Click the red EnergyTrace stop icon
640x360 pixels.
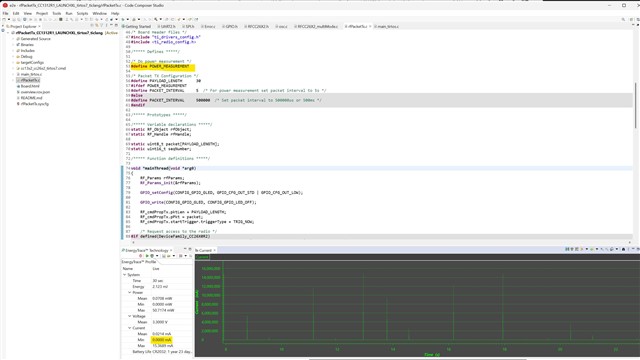[x=141, y=256]
